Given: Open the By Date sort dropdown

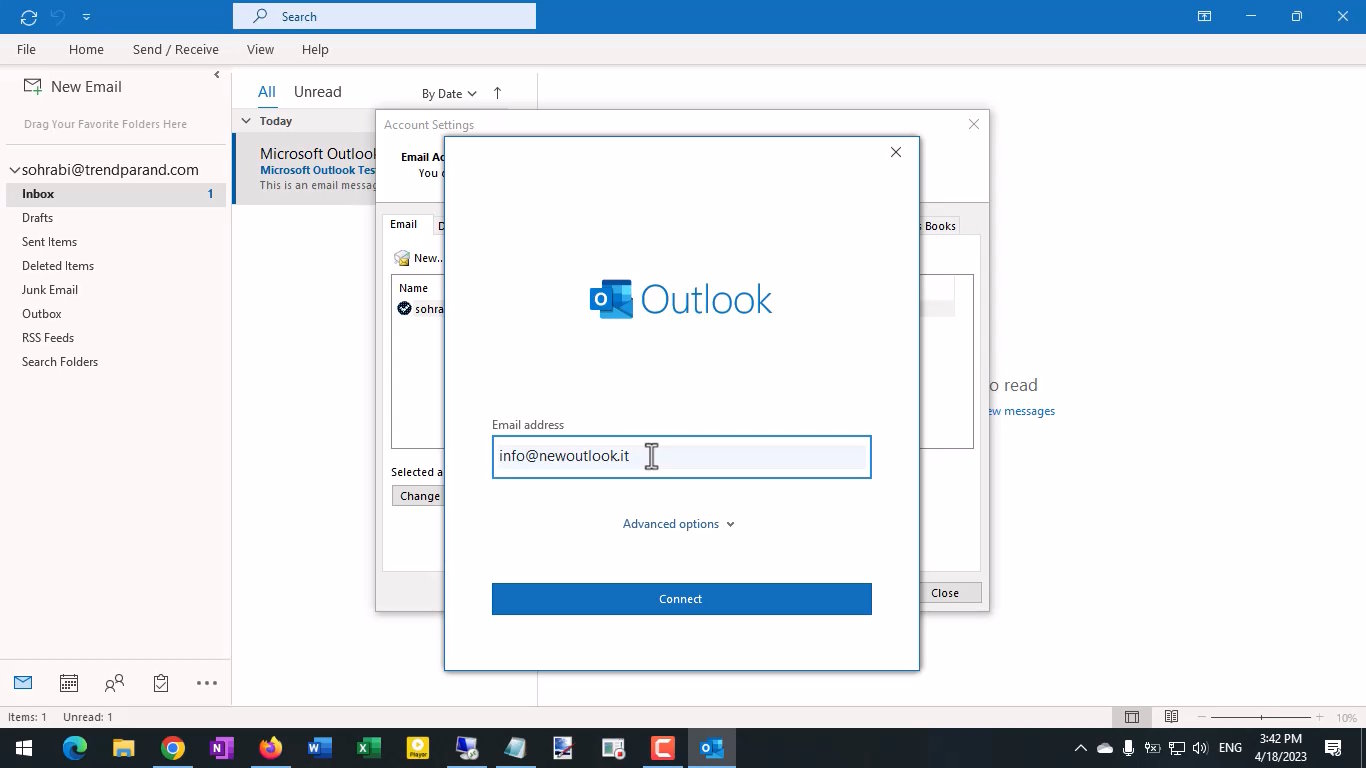Looking at the screenshot, I should [449, 94].
